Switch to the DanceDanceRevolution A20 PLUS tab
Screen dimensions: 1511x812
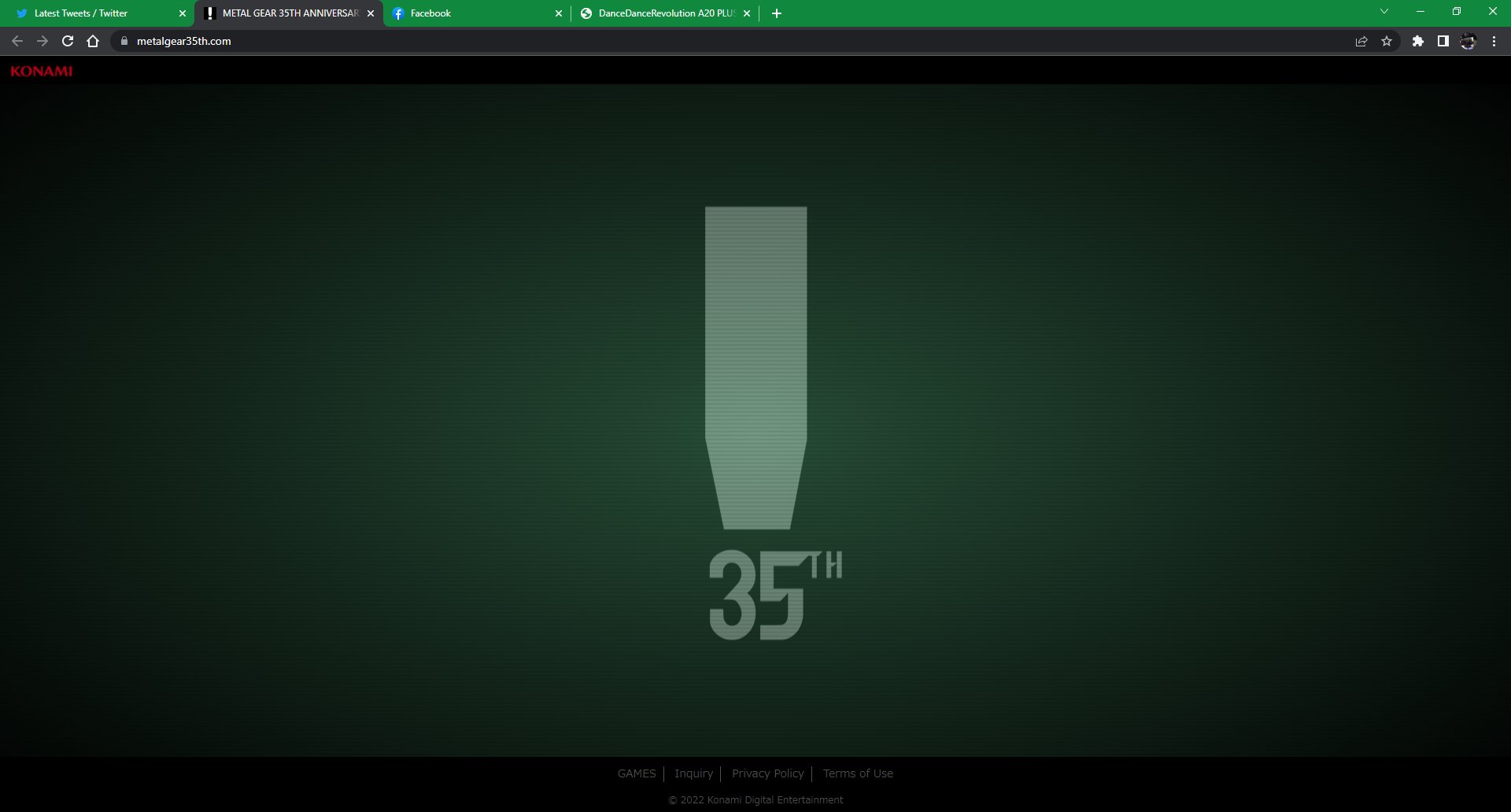tap(661, 13)
